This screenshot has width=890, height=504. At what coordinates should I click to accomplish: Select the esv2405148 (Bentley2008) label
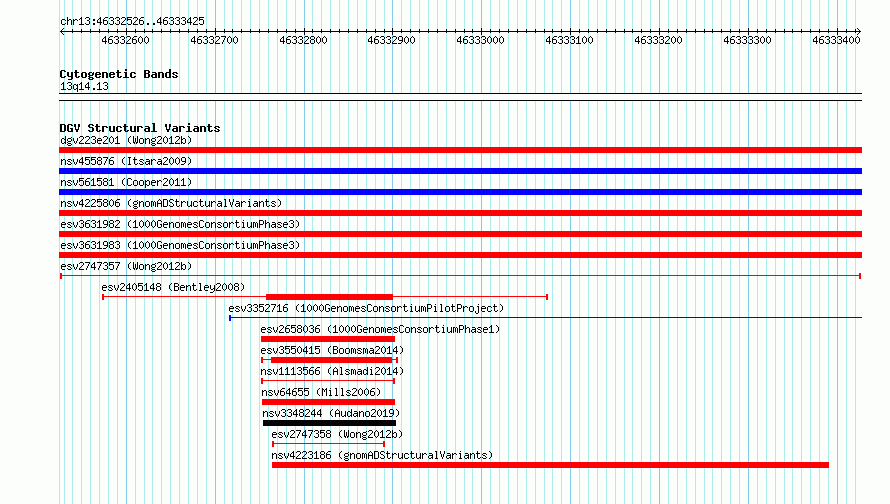[x=173, y=287]
